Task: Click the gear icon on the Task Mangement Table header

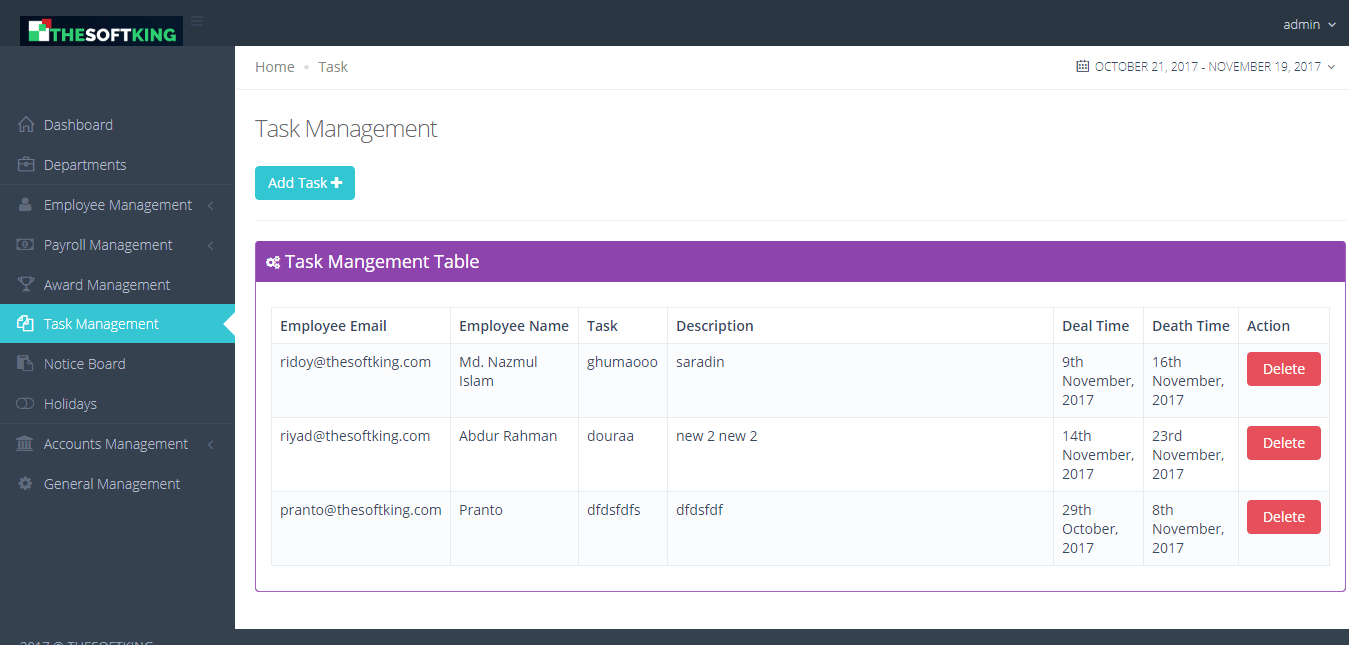Action: (x=272, y=261)
